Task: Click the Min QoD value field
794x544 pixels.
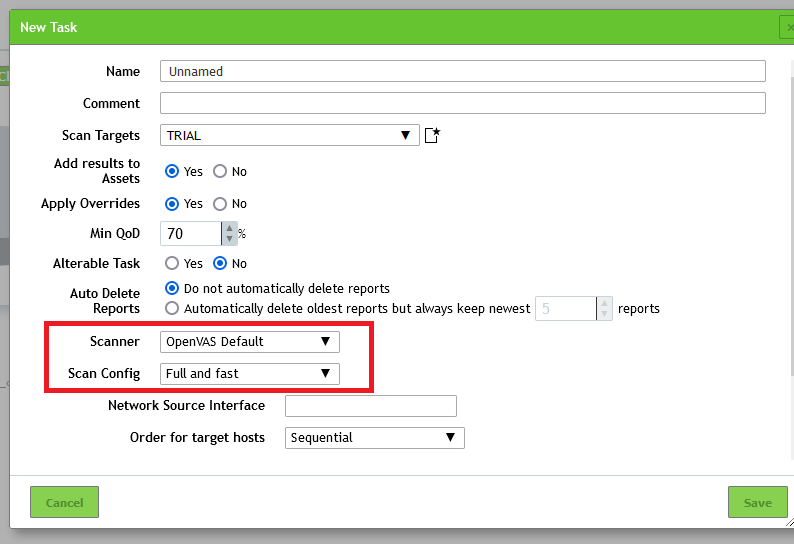Action: point(191,234)
